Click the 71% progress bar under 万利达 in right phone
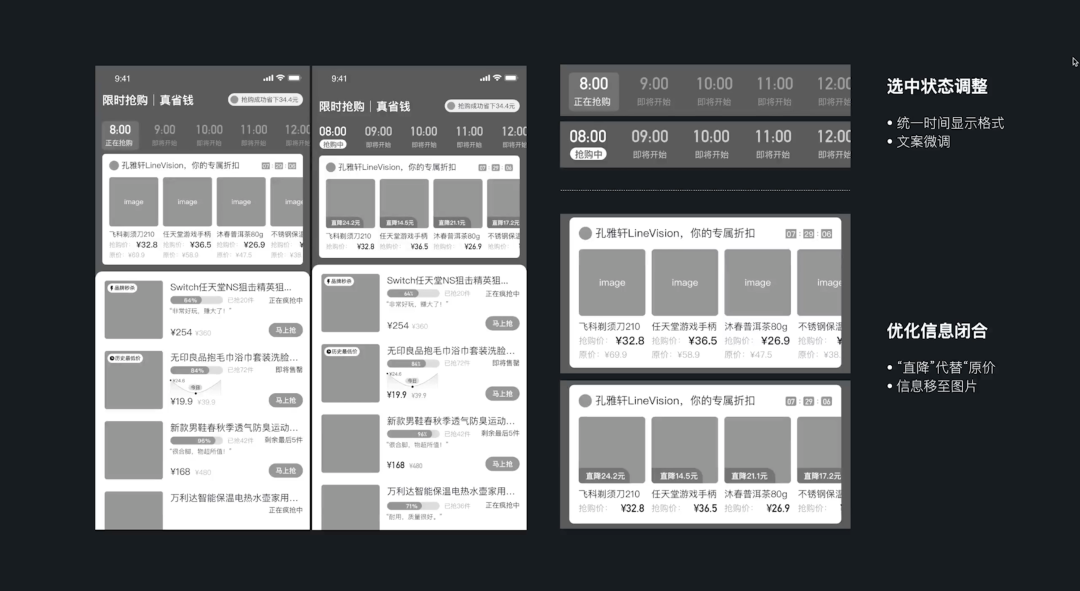This screenshot has height=591, width=1080. click(413, 506)
